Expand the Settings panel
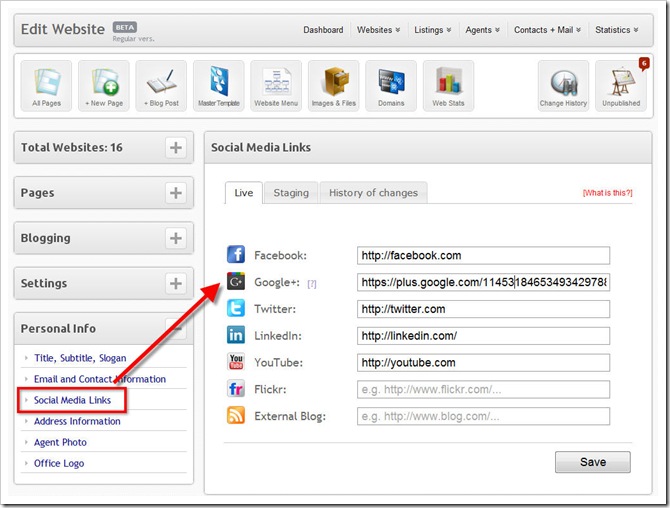 coord(176,283)
